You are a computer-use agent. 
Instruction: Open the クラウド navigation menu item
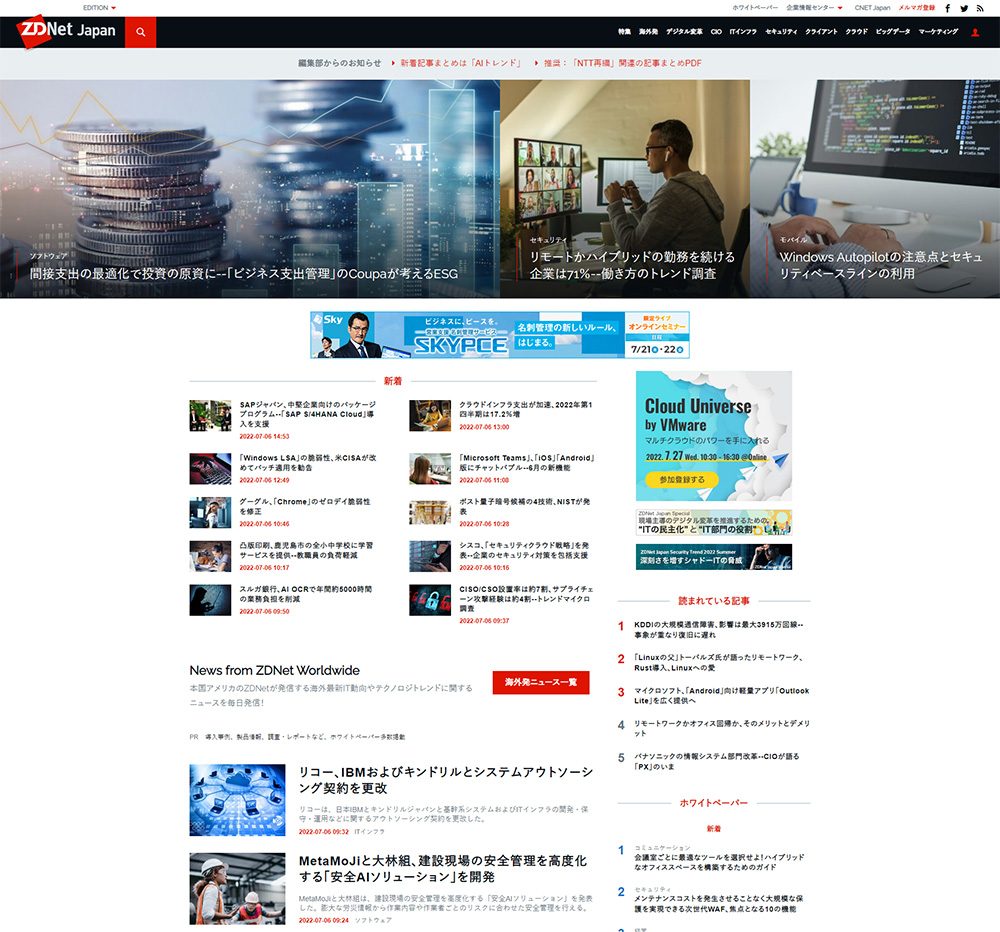click(856, 31)
